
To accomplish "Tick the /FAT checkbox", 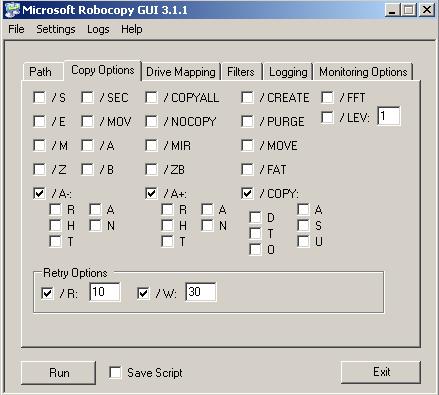I will 248,170.
